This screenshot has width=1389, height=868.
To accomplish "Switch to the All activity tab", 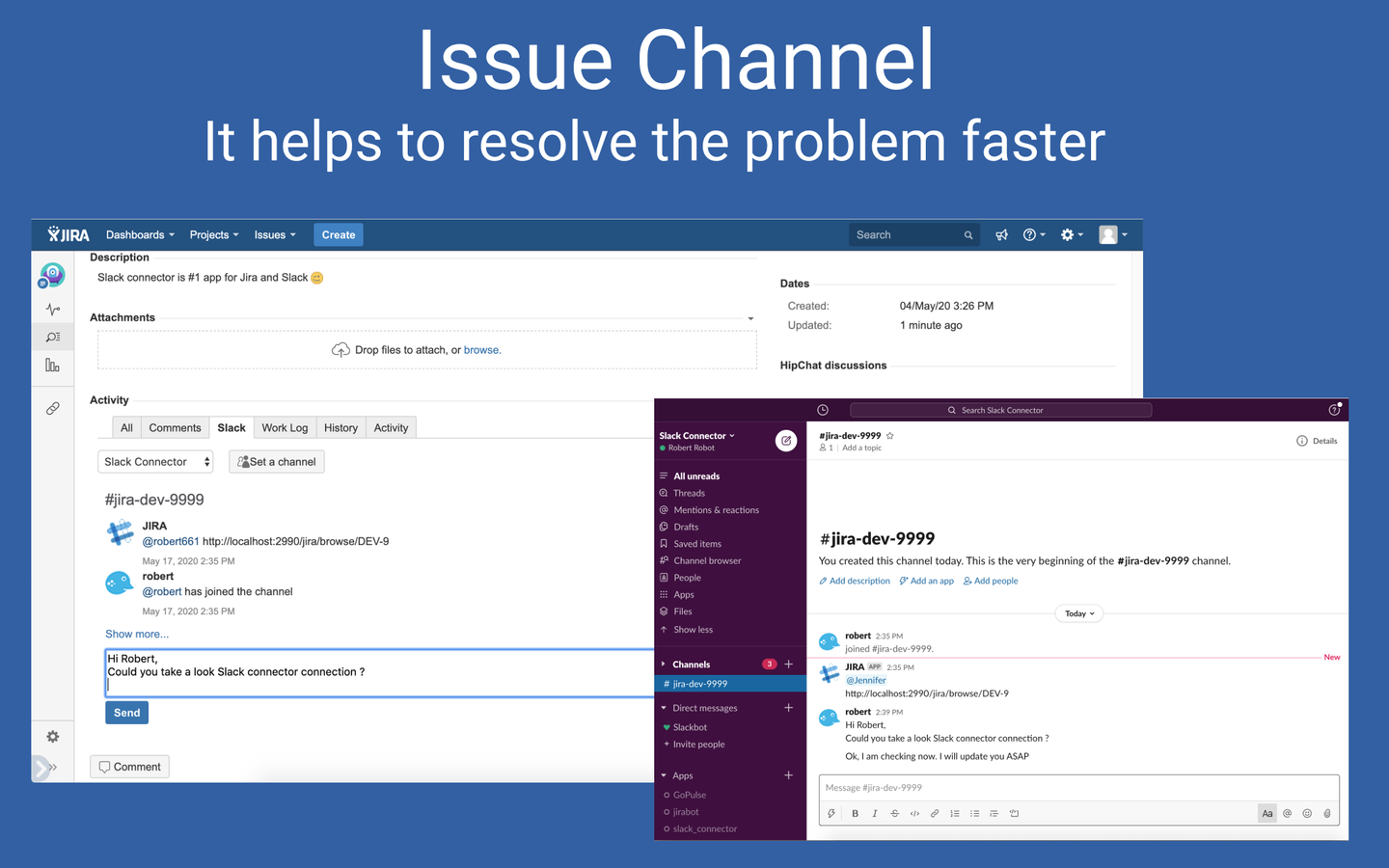I will [x=126, y=427].
